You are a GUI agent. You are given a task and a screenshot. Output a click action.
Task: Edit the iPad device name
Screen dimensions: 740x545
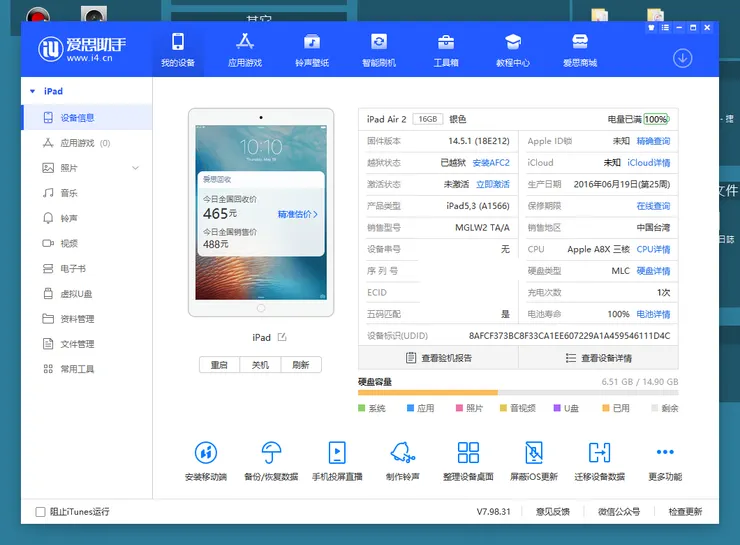click(282, 337)
